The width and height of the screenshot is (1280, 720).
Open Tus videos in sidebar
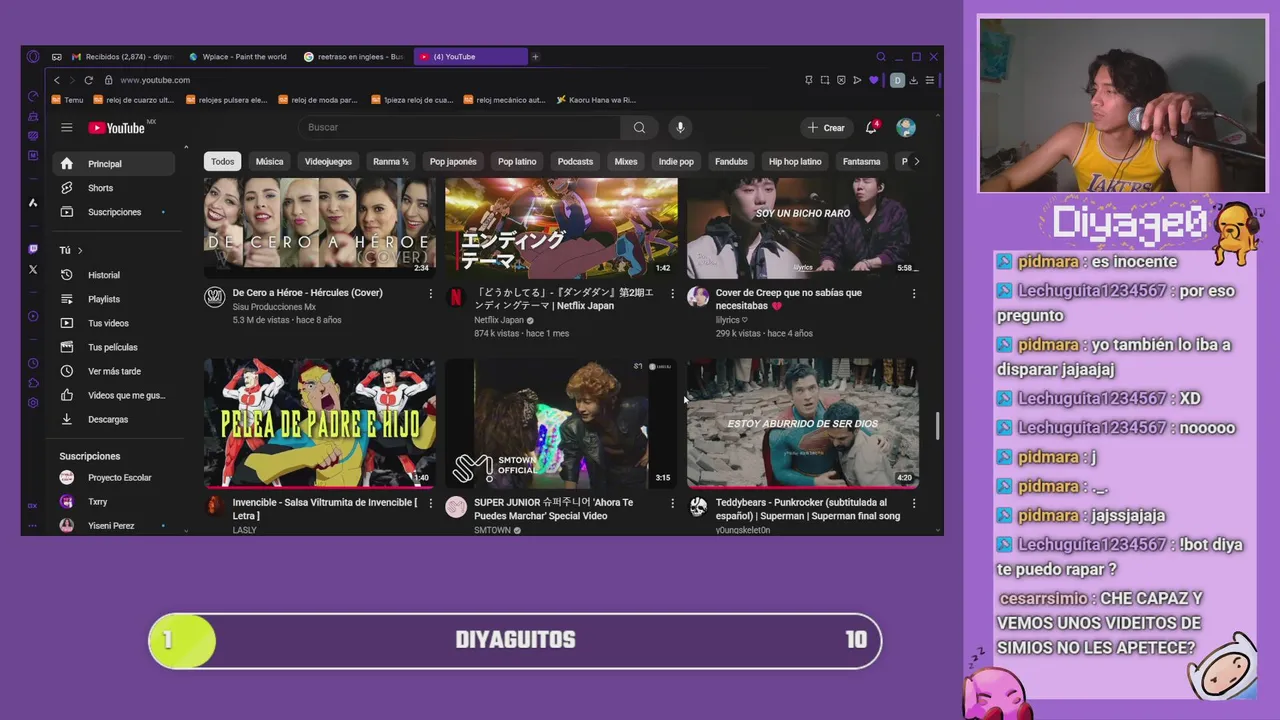coord(114,323)
